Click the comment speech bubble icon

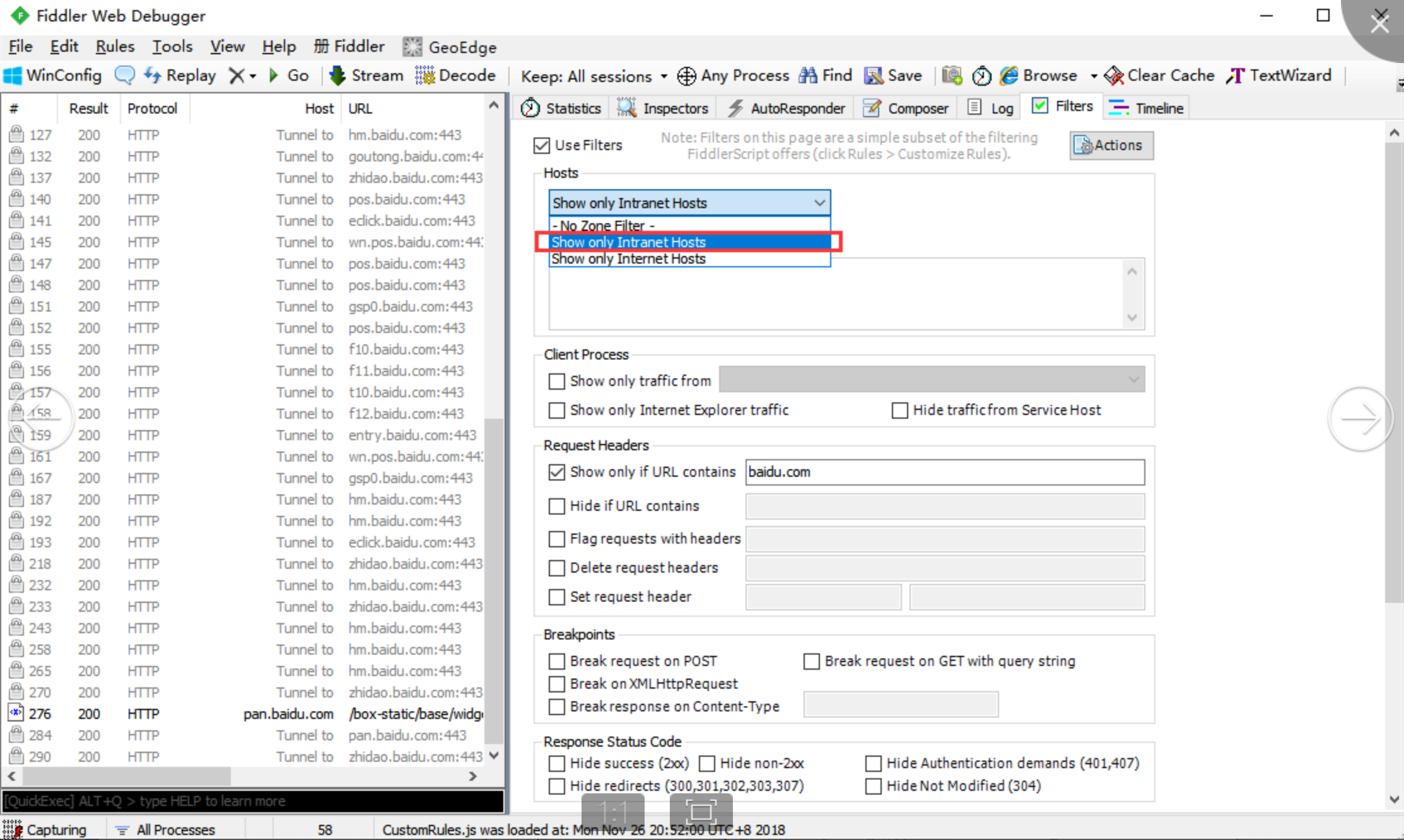[x=124, y=76]
